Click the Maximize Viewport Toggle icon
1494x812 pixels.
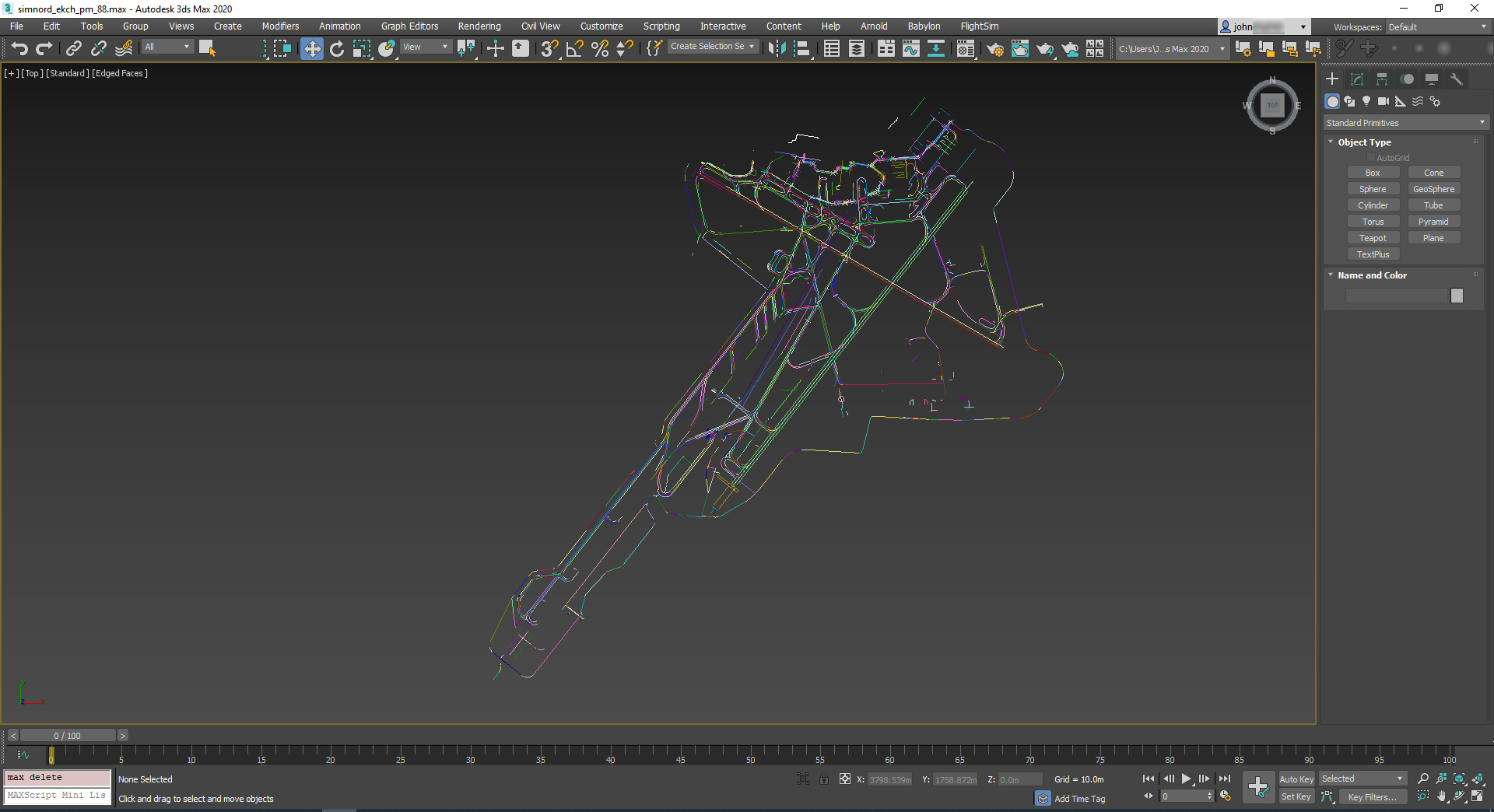(1478, 796)
